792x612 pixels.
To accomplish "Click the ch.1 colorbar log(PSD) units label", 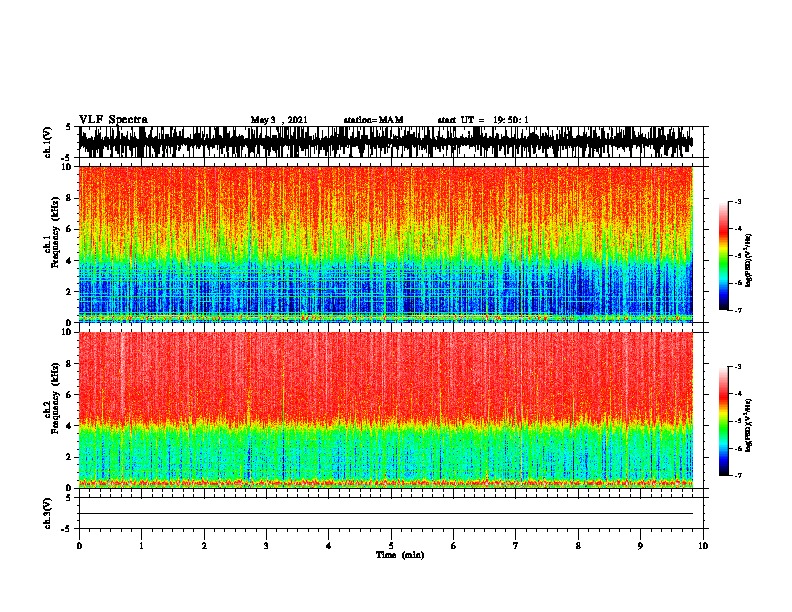I will click(x=748, y=261).
